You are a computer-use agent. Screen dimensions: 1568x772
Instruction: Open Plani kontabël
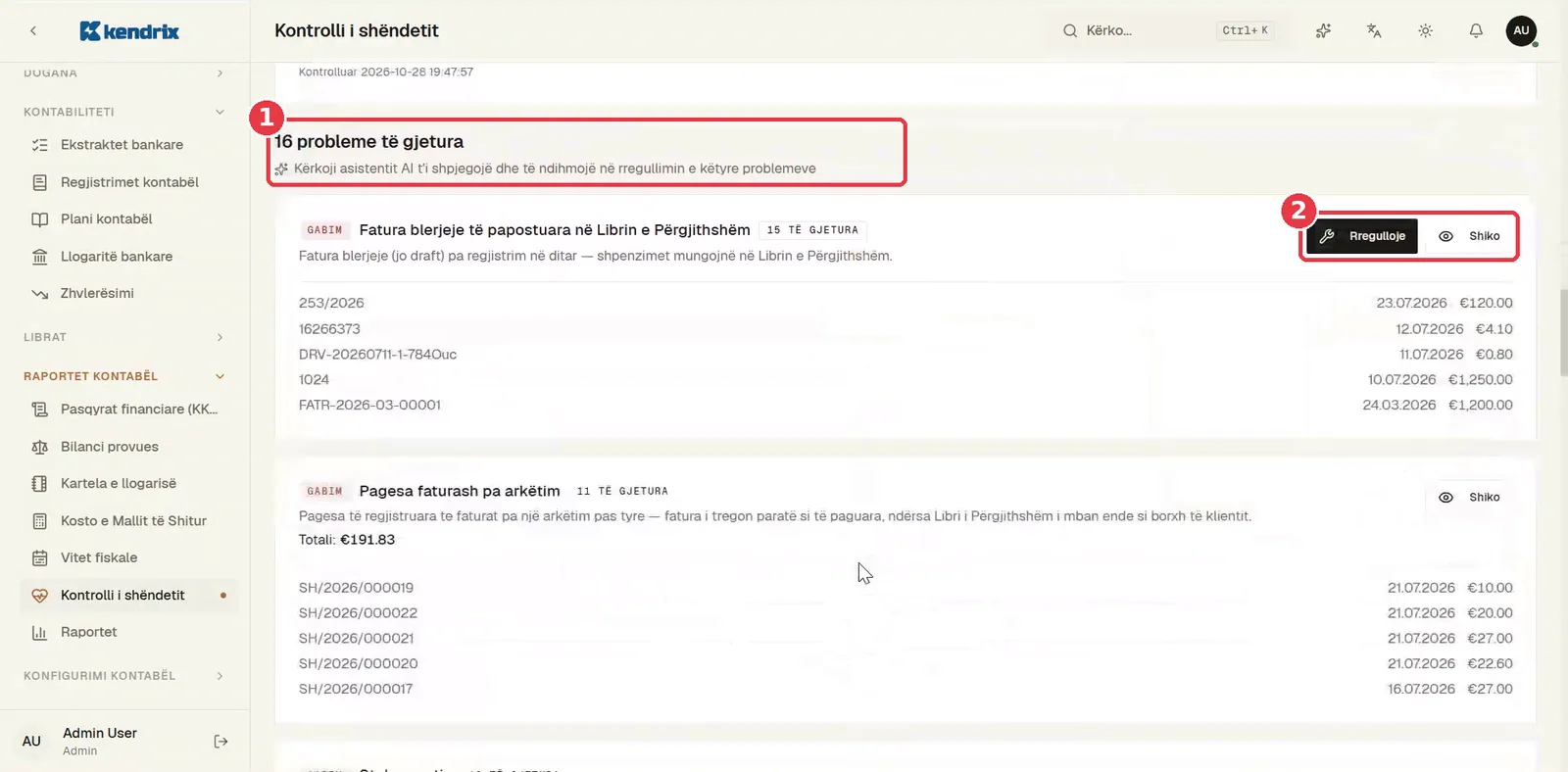(128, 219)
